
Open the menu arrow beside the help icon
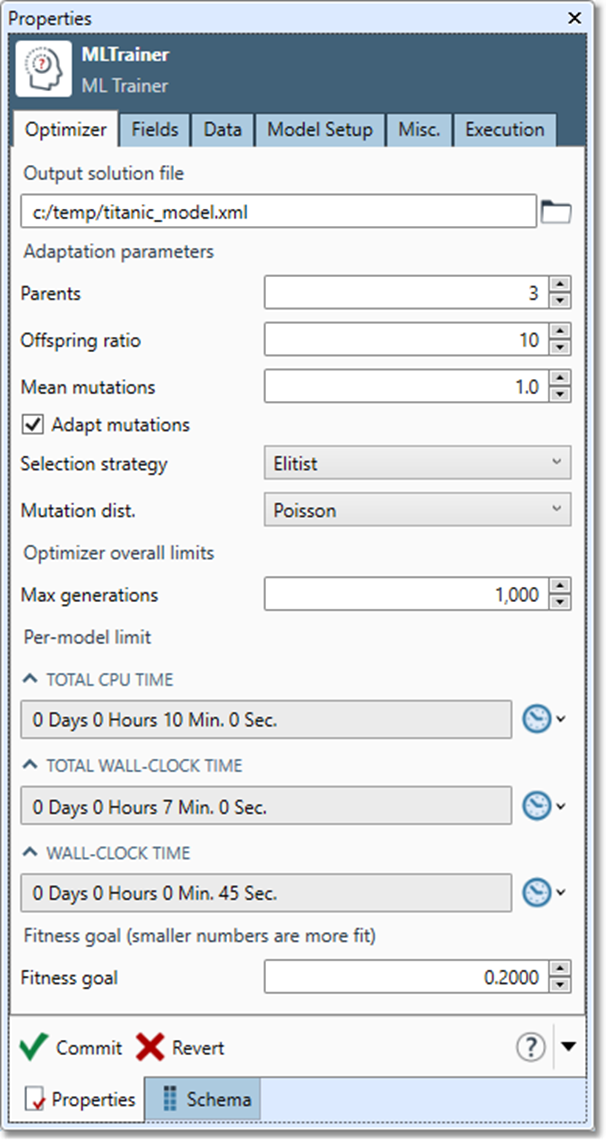(x=568, y=1047)
